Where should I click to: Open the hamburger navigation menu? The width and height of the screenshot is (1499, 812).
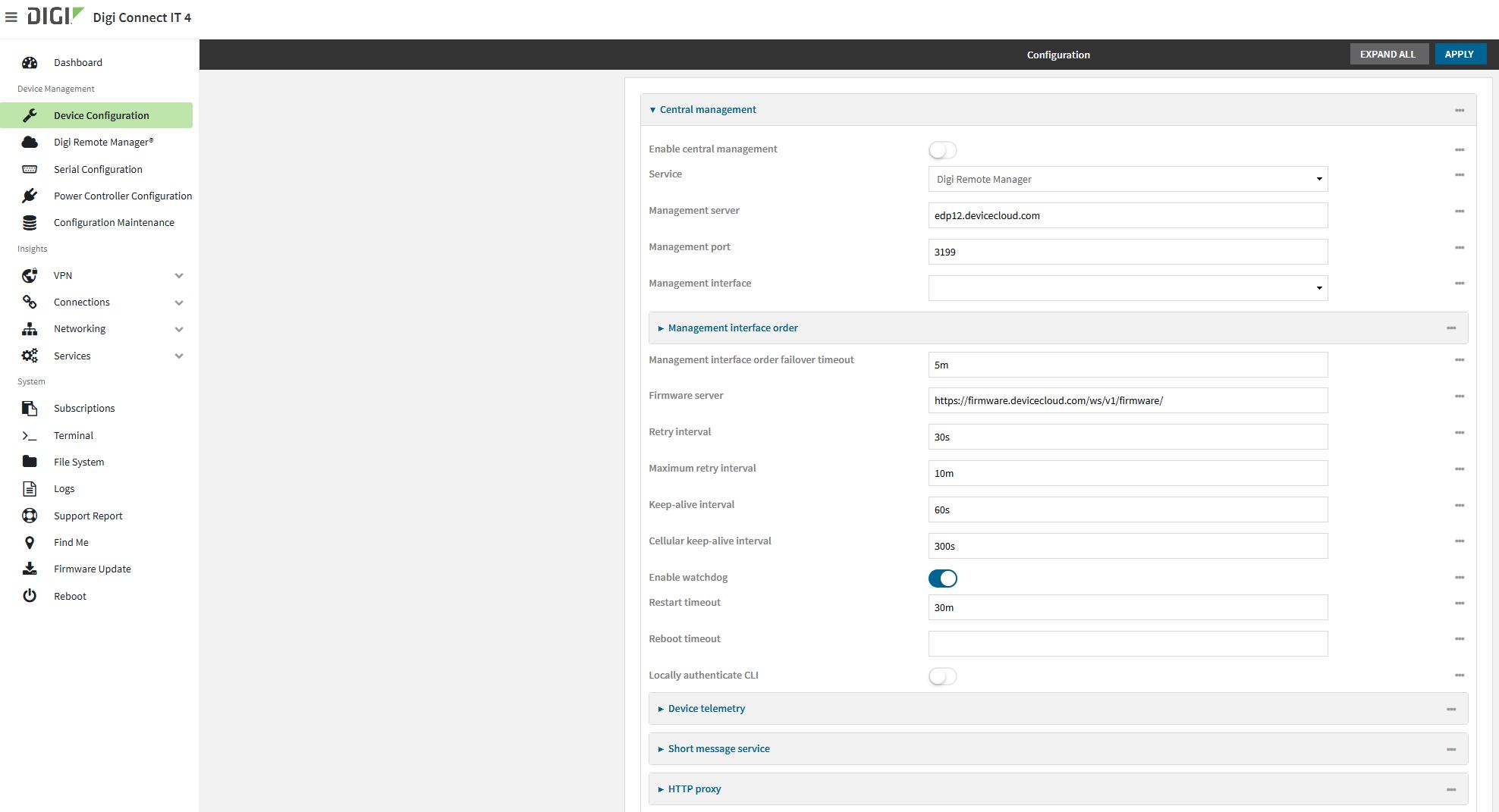point(11,17)
